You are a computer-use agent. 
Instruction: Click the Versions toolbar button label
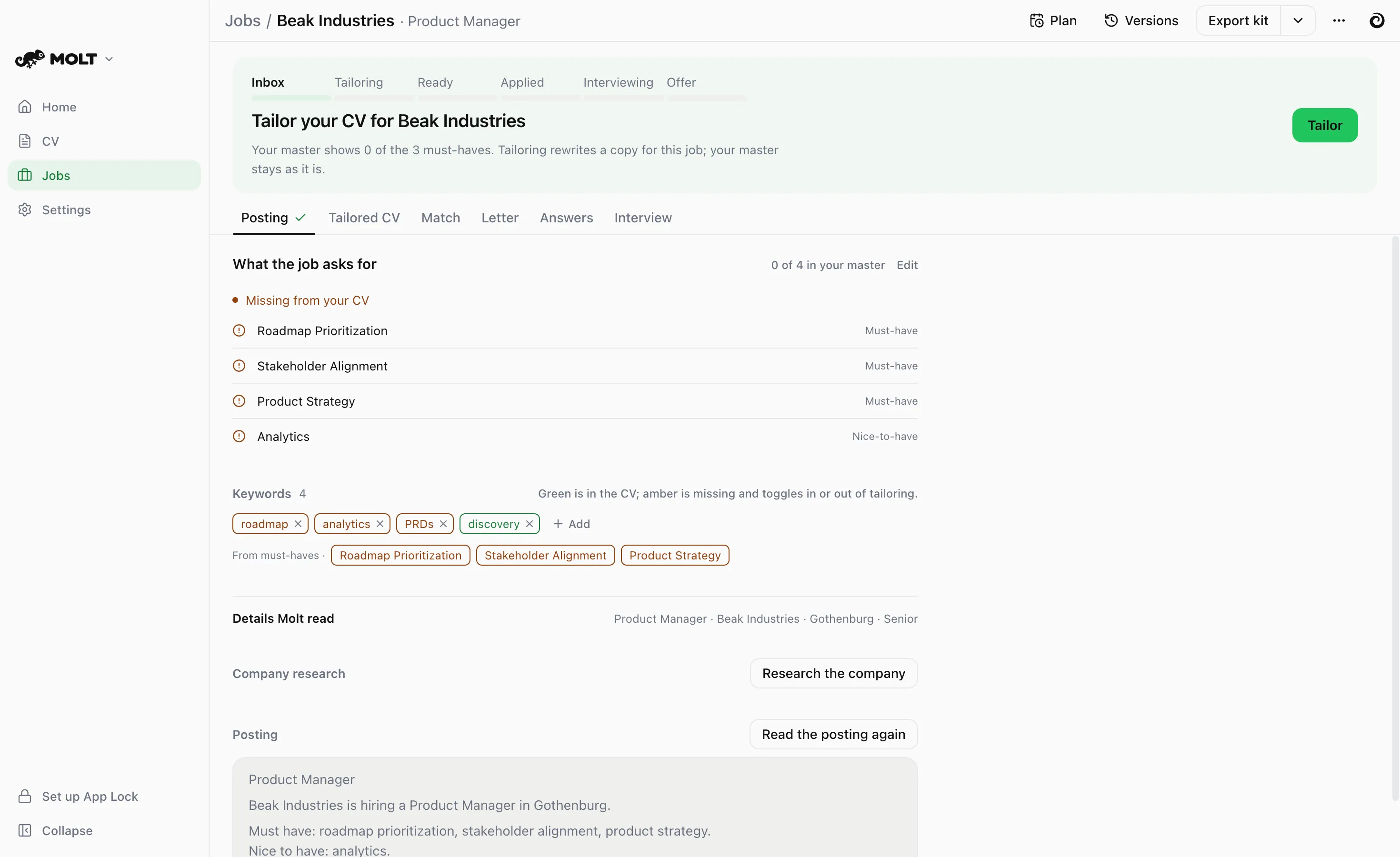coord(1151,20)
